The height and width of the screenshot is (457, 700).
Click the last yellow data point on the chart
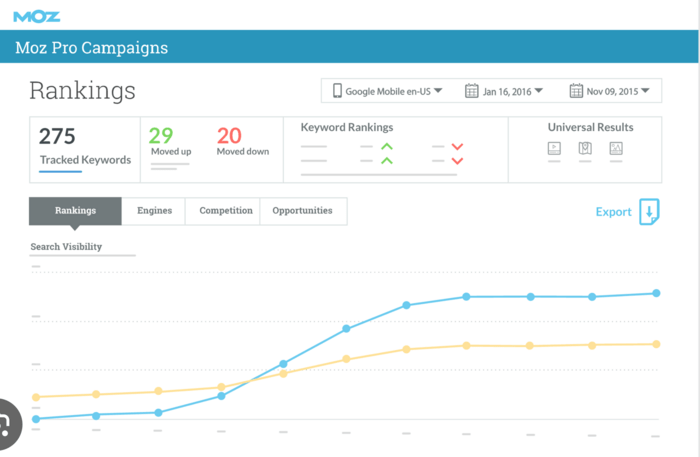(x=656, y=344)
